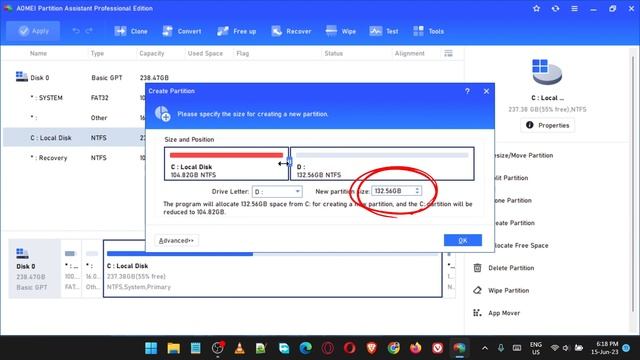Open the clock showing 6:18 PM
640x360 pixels.
(604, 348)
